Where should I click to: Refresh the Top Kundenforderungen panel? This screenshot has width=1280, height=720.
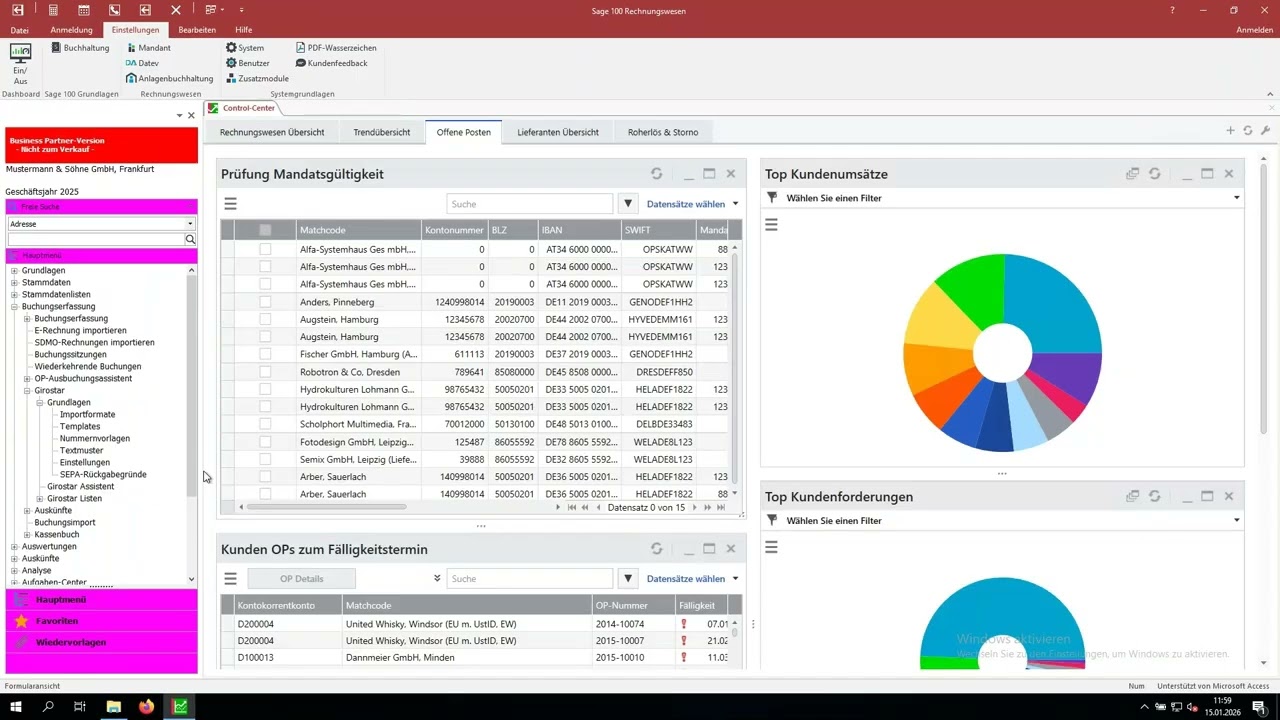tap(1154, 496)
